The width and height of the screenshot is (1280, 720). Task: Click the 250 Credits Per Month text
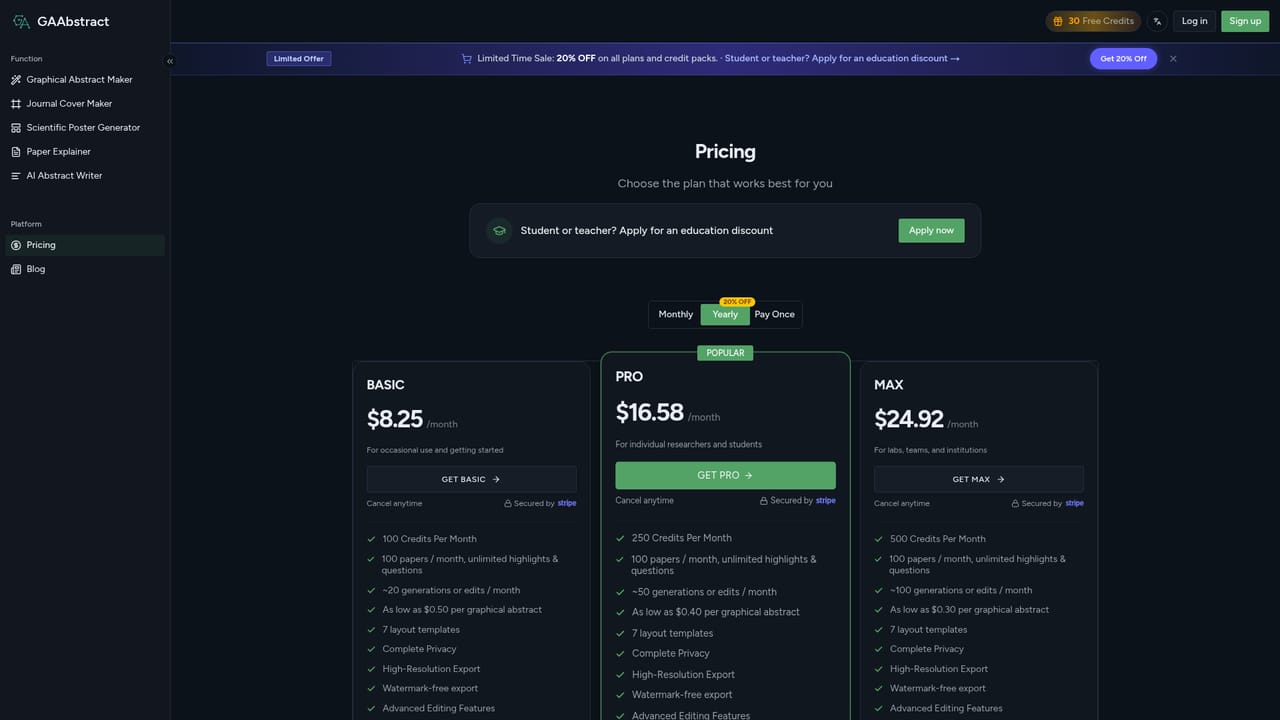pos(682,538)
